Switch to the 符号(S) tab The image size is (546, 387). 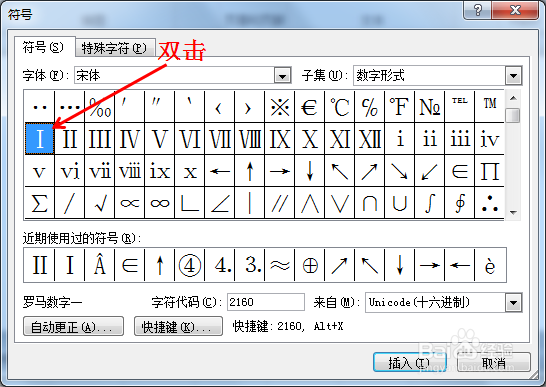point(44,47)
